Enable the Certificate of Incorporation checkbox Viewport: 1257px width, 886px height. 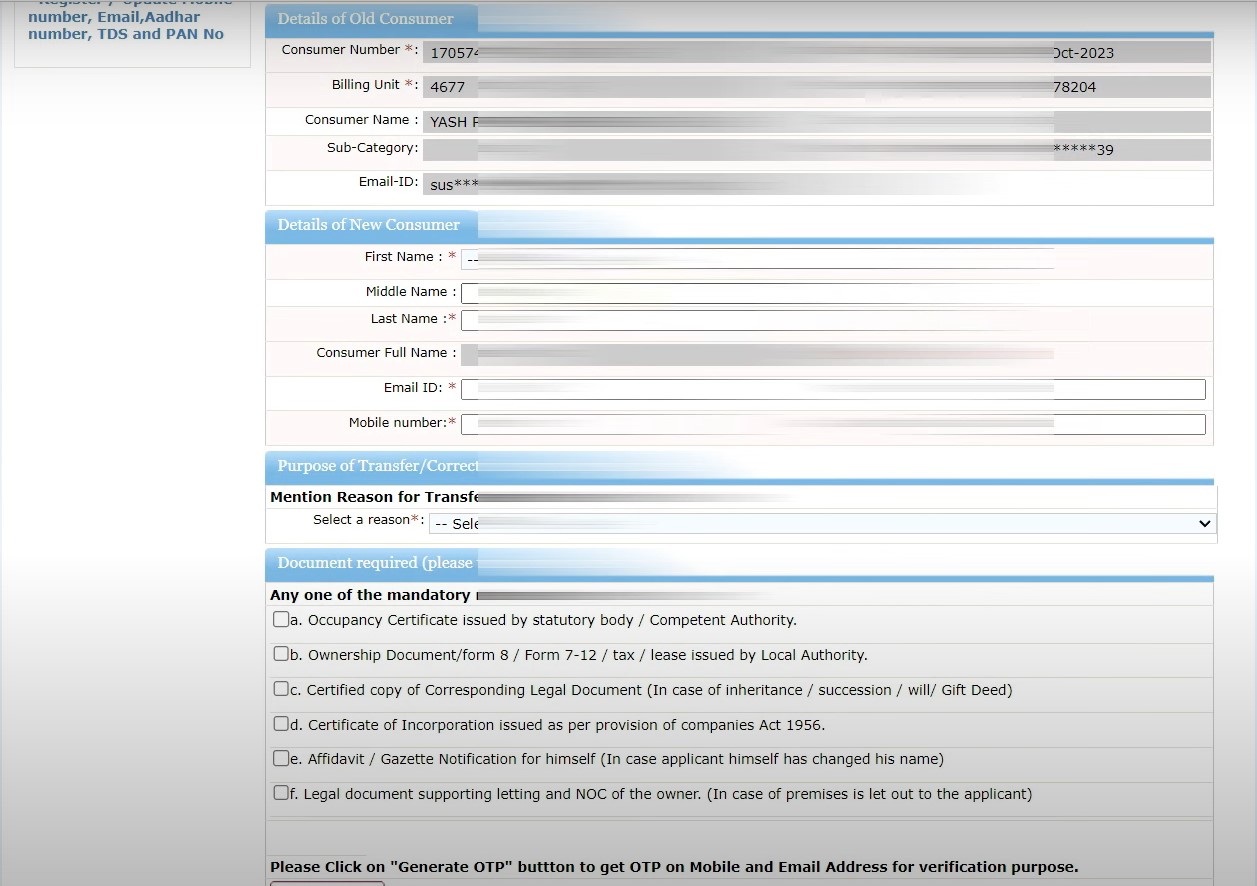point(282,723)
